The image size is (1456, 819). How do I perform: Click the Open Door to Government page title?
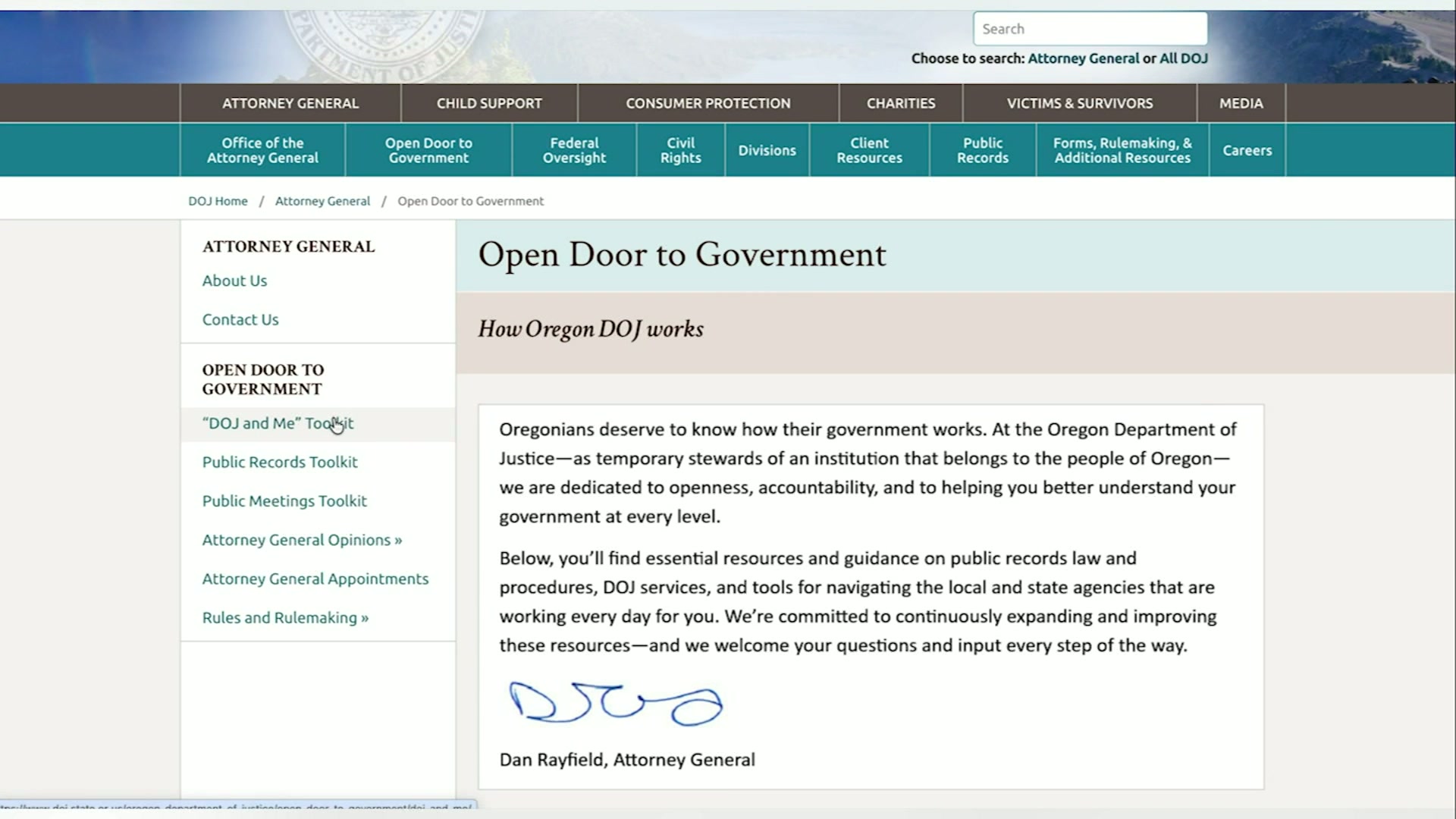[x=682, y=255]
